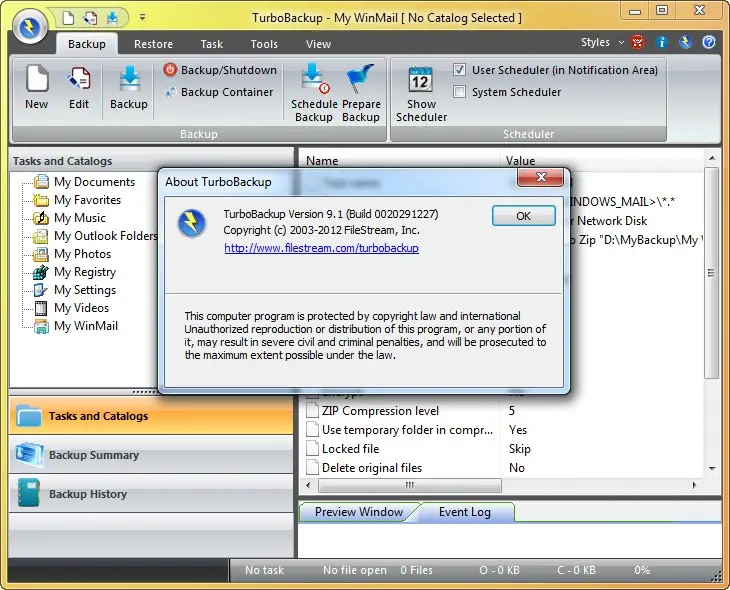This screenshot has height=590, width=730.
Task: Open help question mark icon
Action: tap(709, 42)
